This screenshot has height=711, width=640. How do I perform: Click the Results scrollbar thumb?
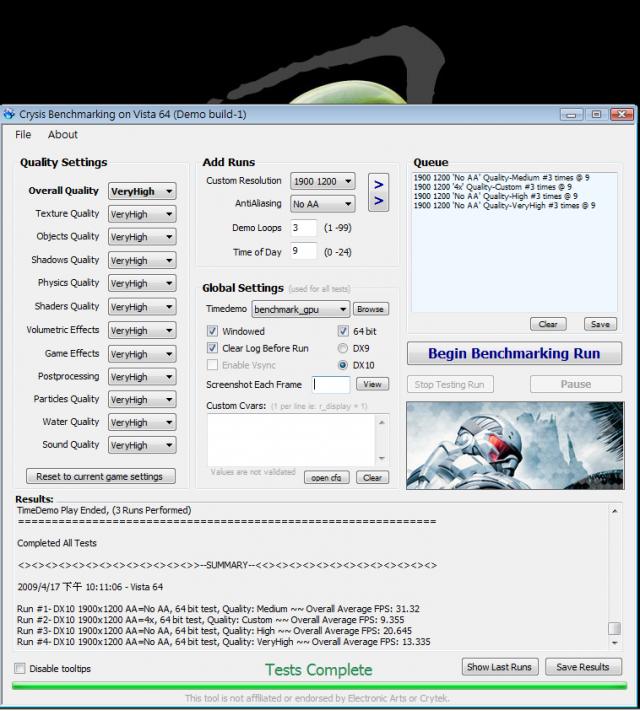click(615, 628)
